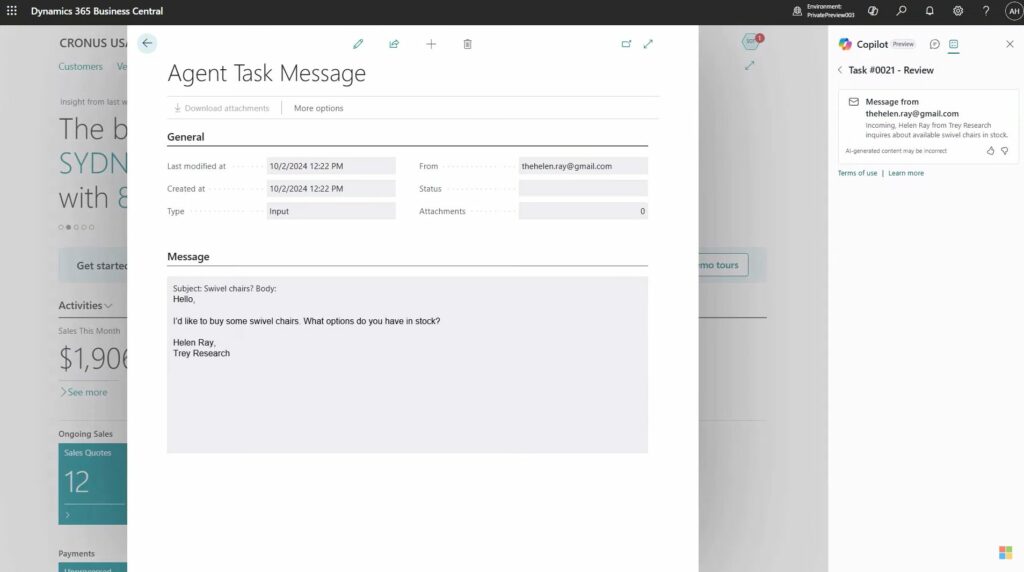The height and width of the screenshot is (572, 1024).
Task: Collapse the General section header
Action: (185, 137)
